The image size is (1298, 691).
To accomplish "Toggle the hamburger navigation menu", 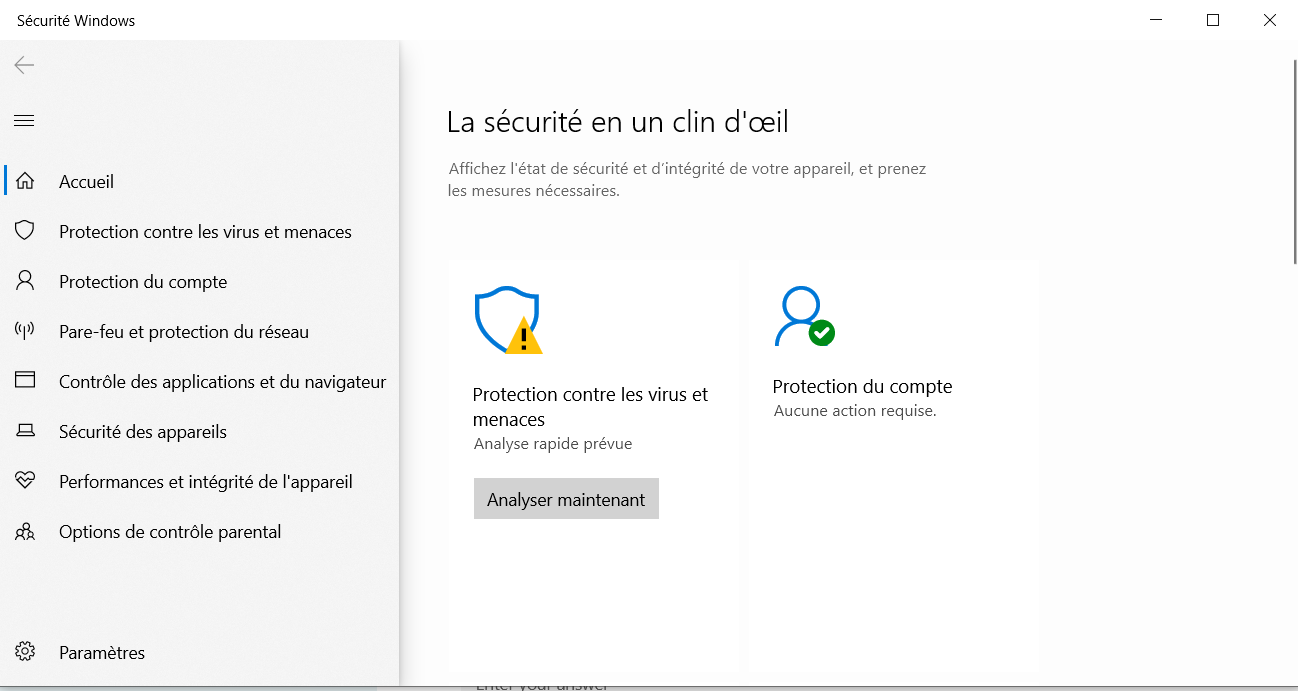I will click(24, 121).
